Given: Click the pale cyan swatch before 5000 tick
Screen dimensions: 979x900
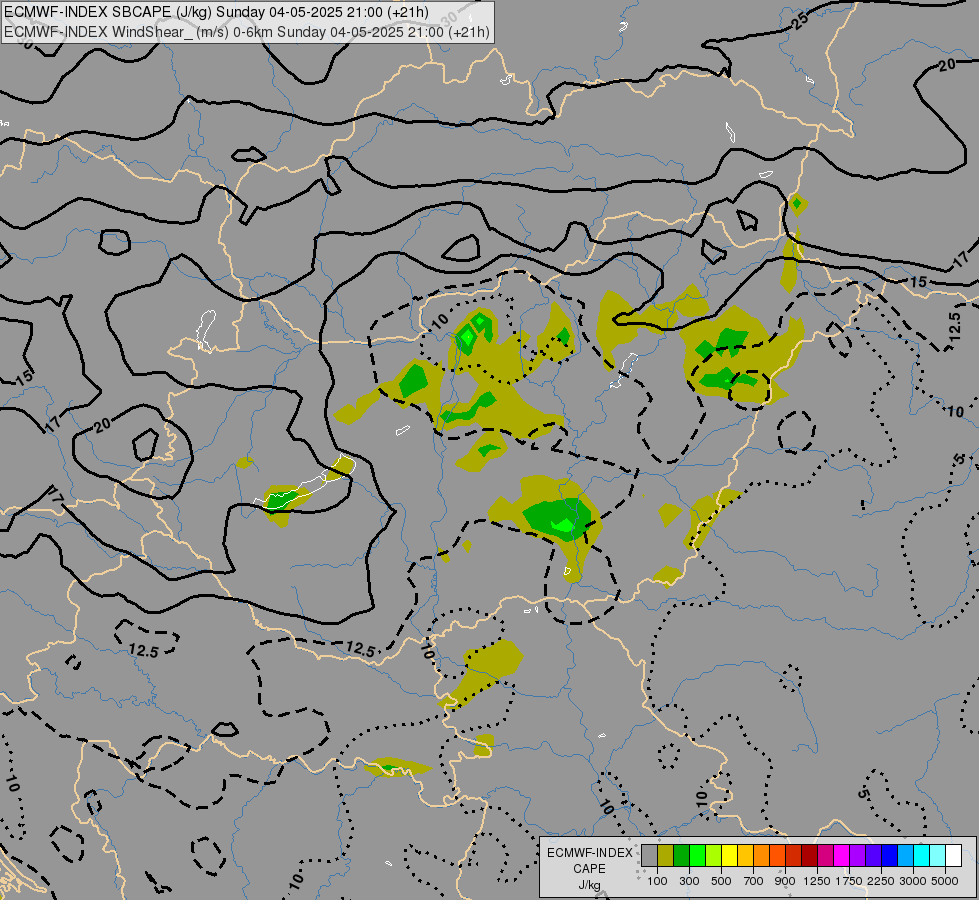Looking at the screenshot, I should tap(938, 856).
